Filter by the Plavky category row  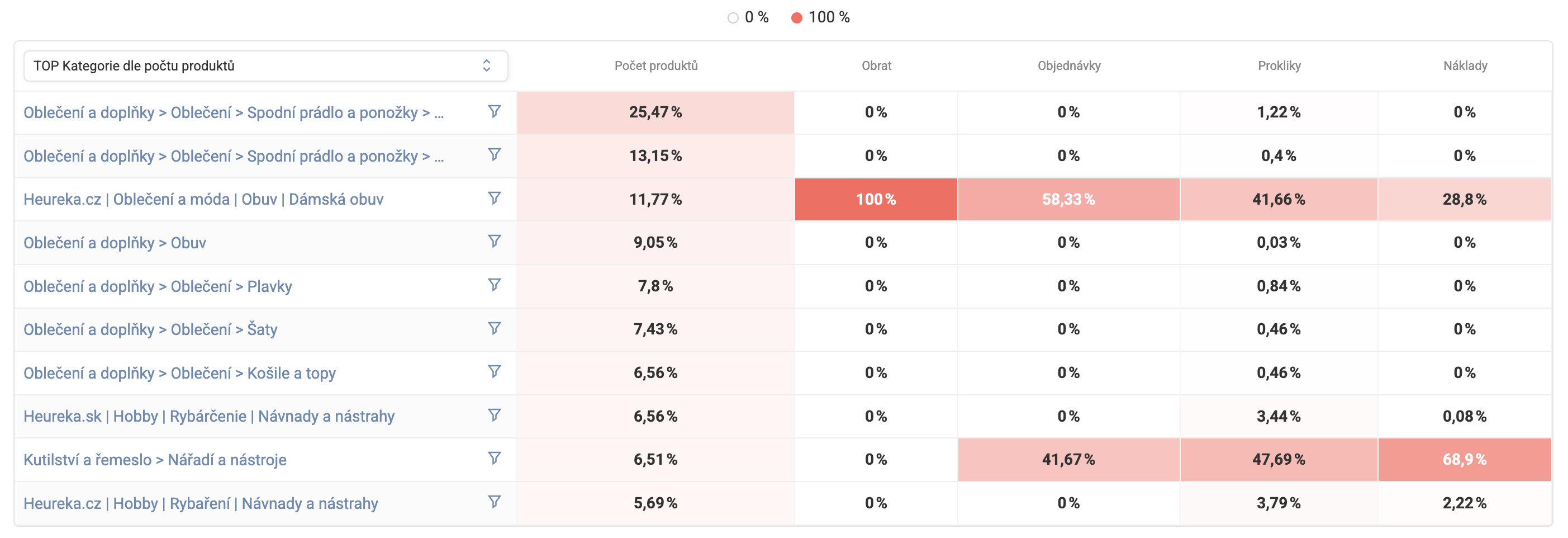point(494,285)
